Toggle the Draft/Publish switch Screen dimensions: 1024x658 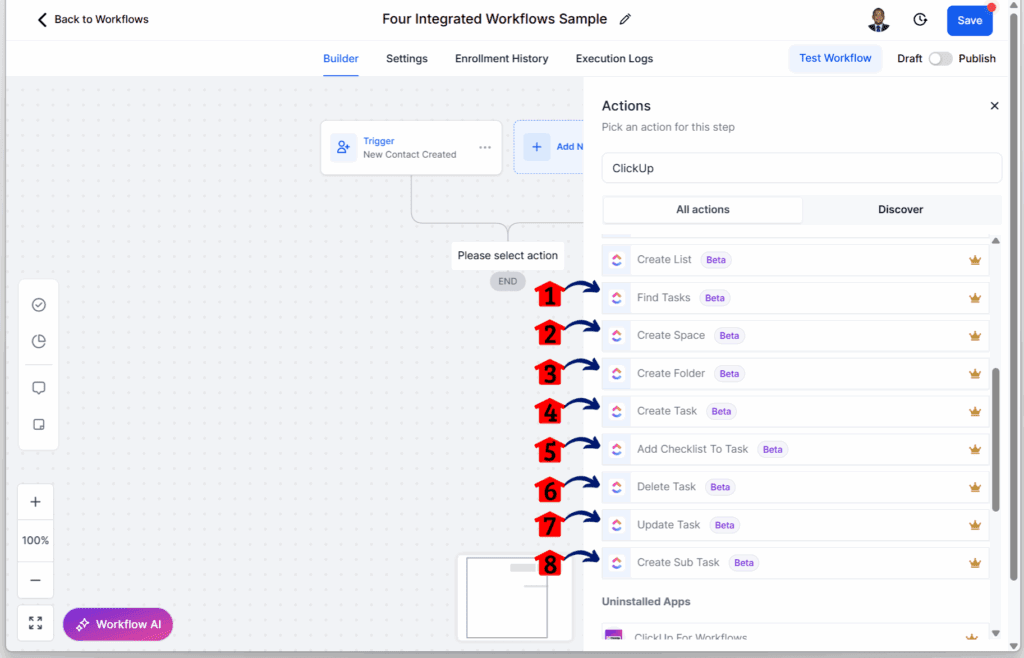(x=940, y=59)
